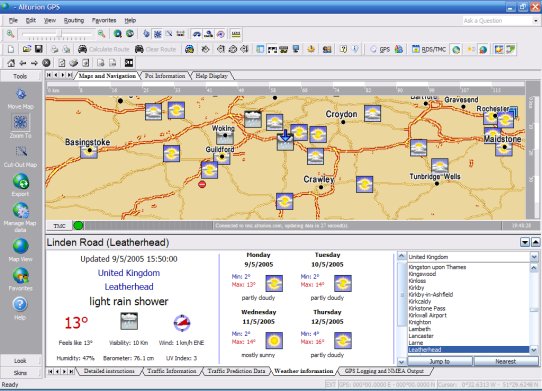Click the Nearest button

pyautogui.click(x=506, y=361)
